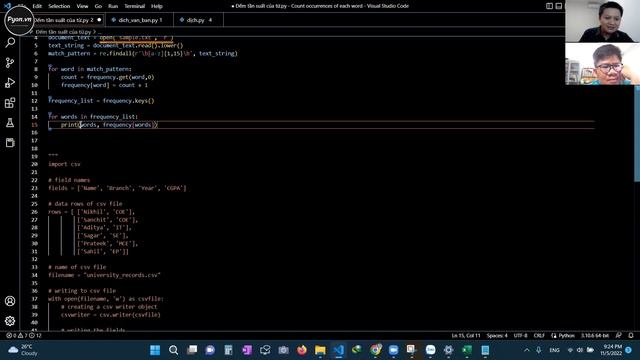
Task: Open the Search view in activity bar
Action: [x=10, y=42]
